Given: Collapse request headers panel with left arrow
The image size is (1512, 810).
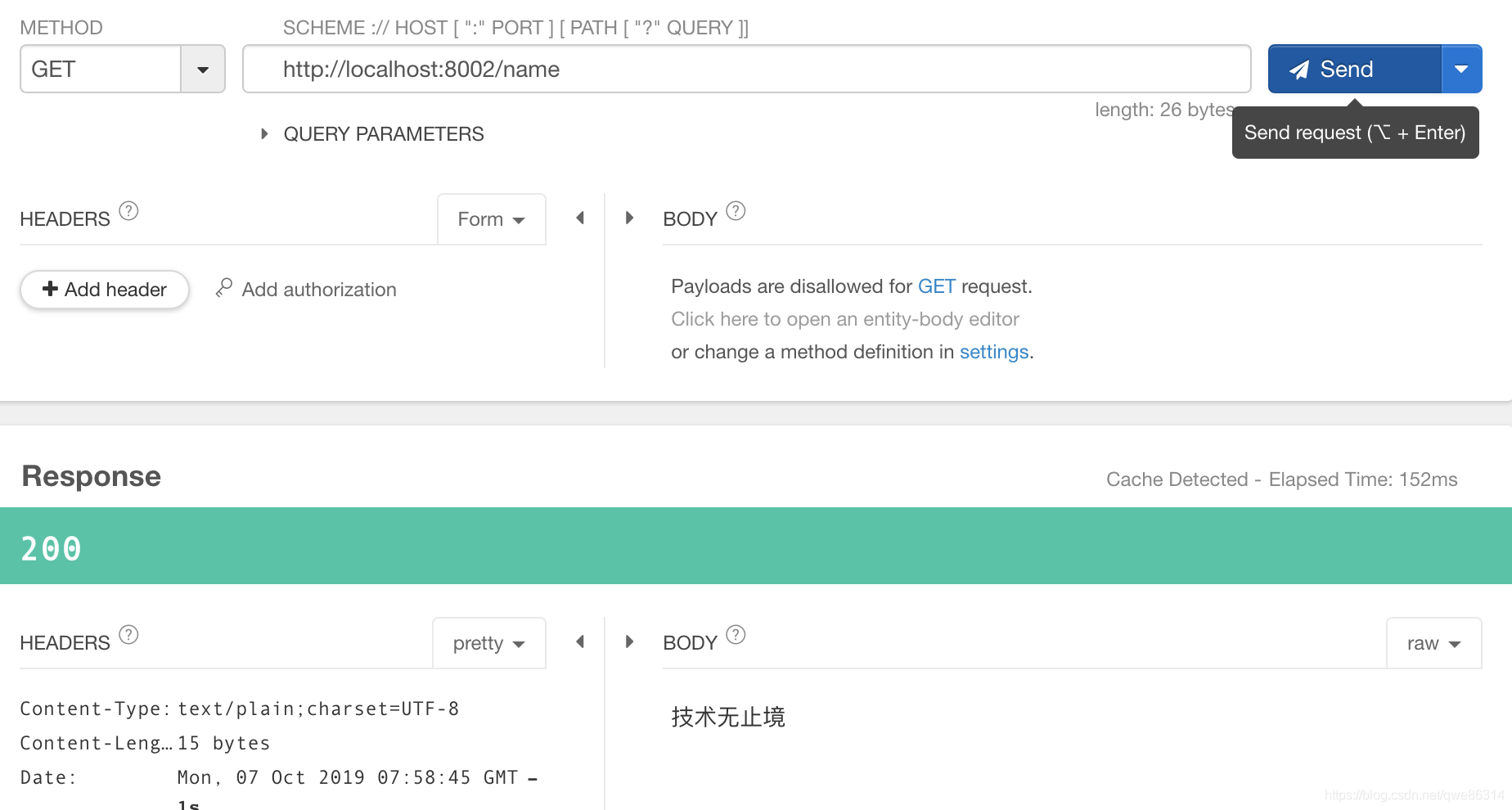Looking at the screenshot, I should [580, 218].
